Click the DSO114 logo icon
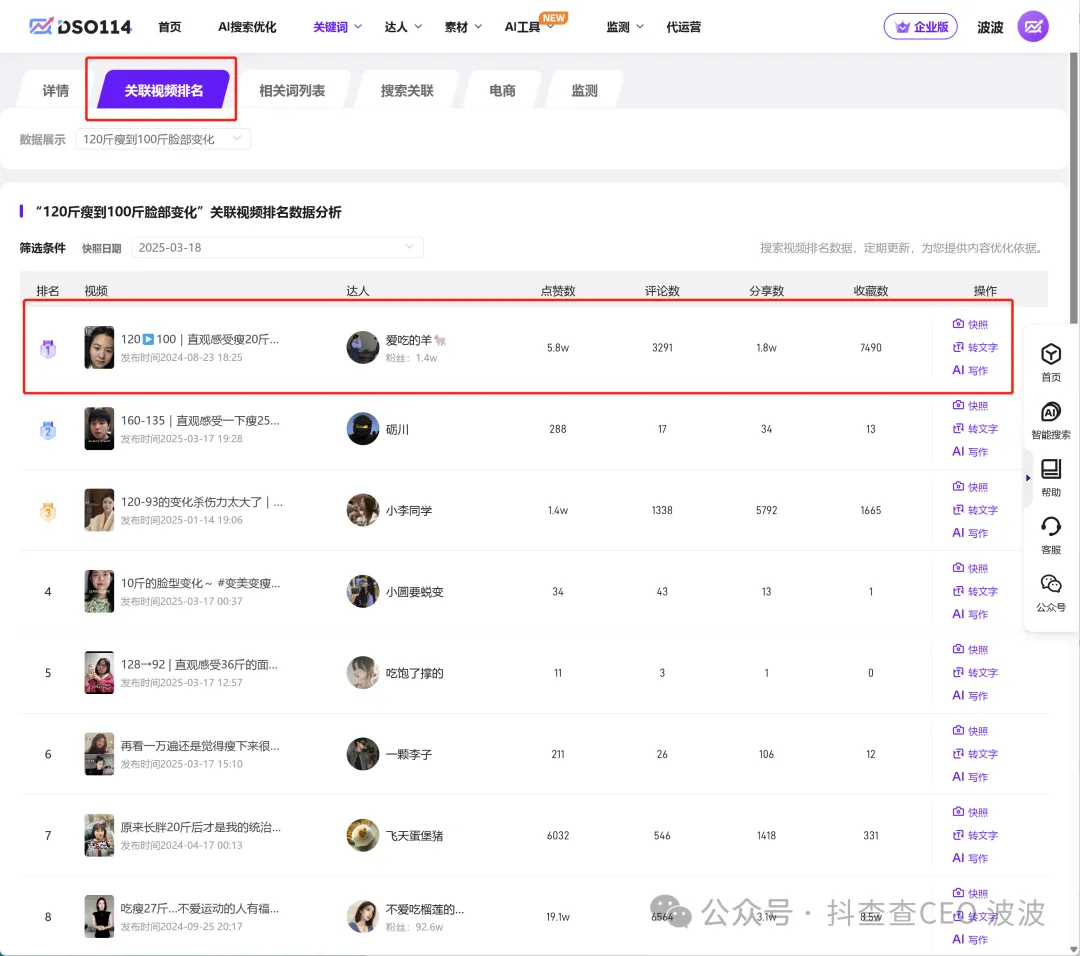 click(41, 27)
